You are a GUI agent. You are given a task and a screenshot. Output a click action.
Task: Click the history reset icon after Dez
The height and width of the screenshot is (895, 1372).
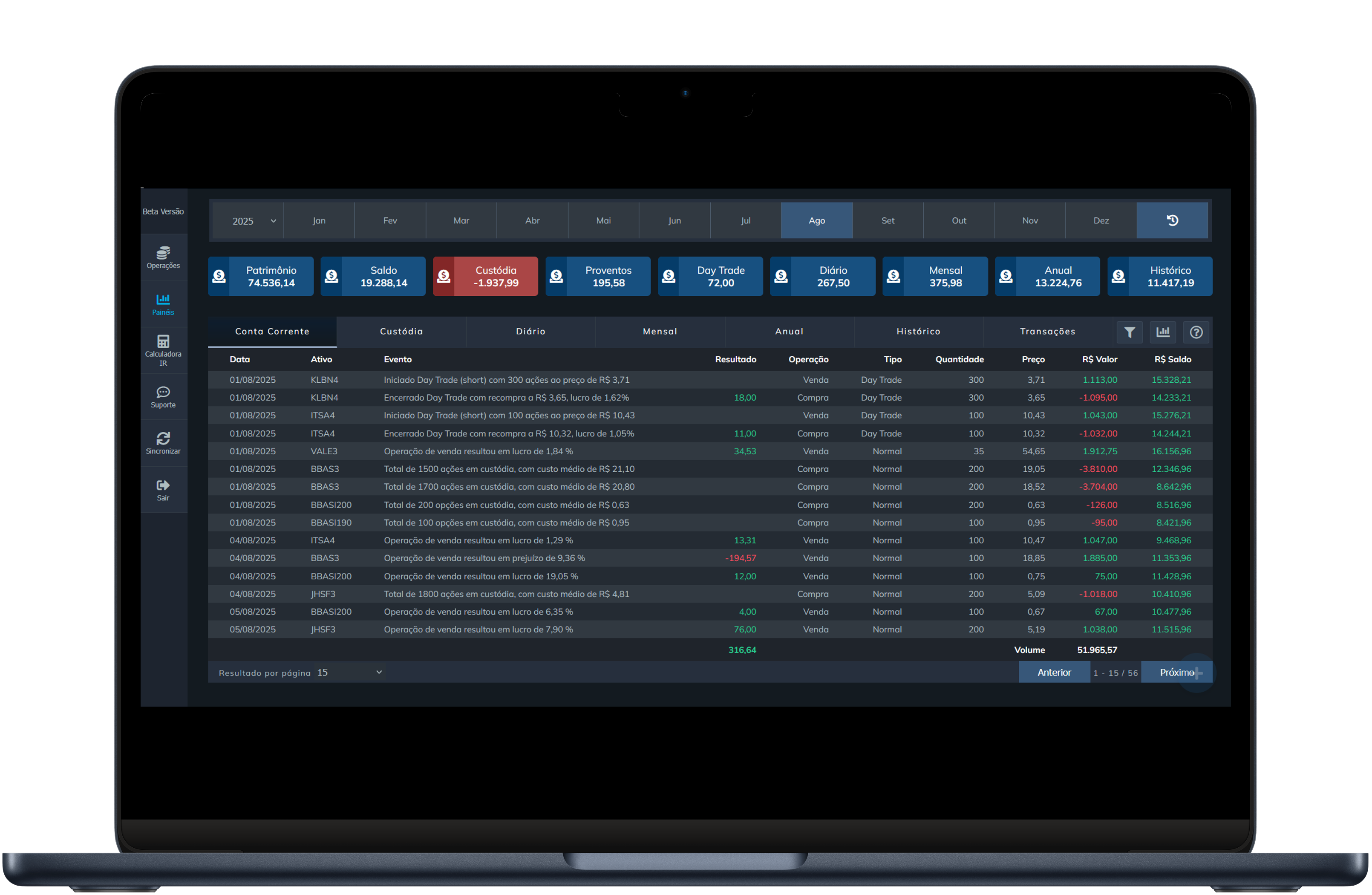click(1172, 220)
